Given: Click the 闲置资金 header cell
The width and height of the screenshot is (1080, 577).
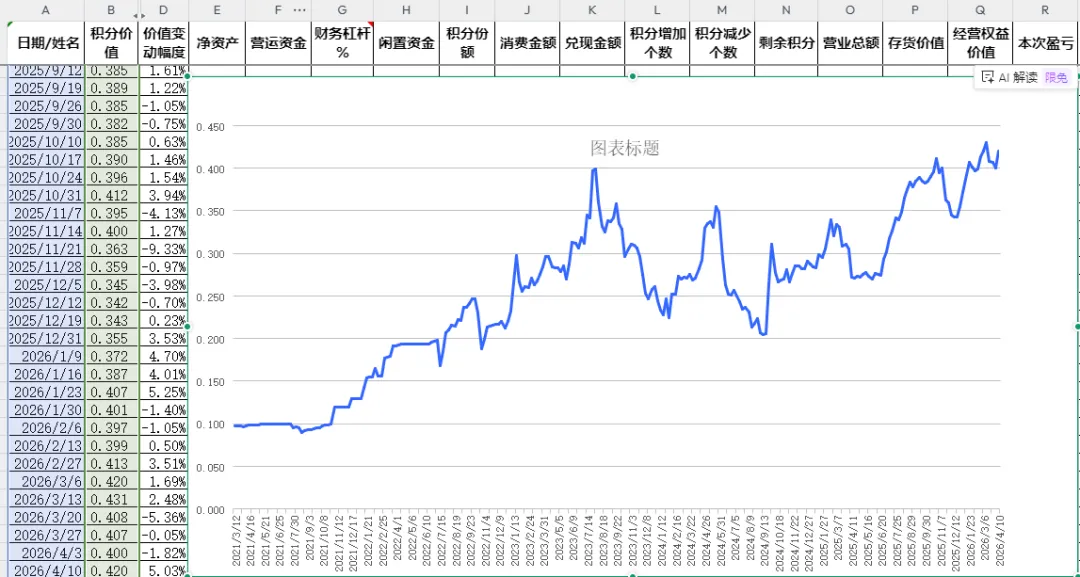Looking at the screenshot, I should pos(406,43).
